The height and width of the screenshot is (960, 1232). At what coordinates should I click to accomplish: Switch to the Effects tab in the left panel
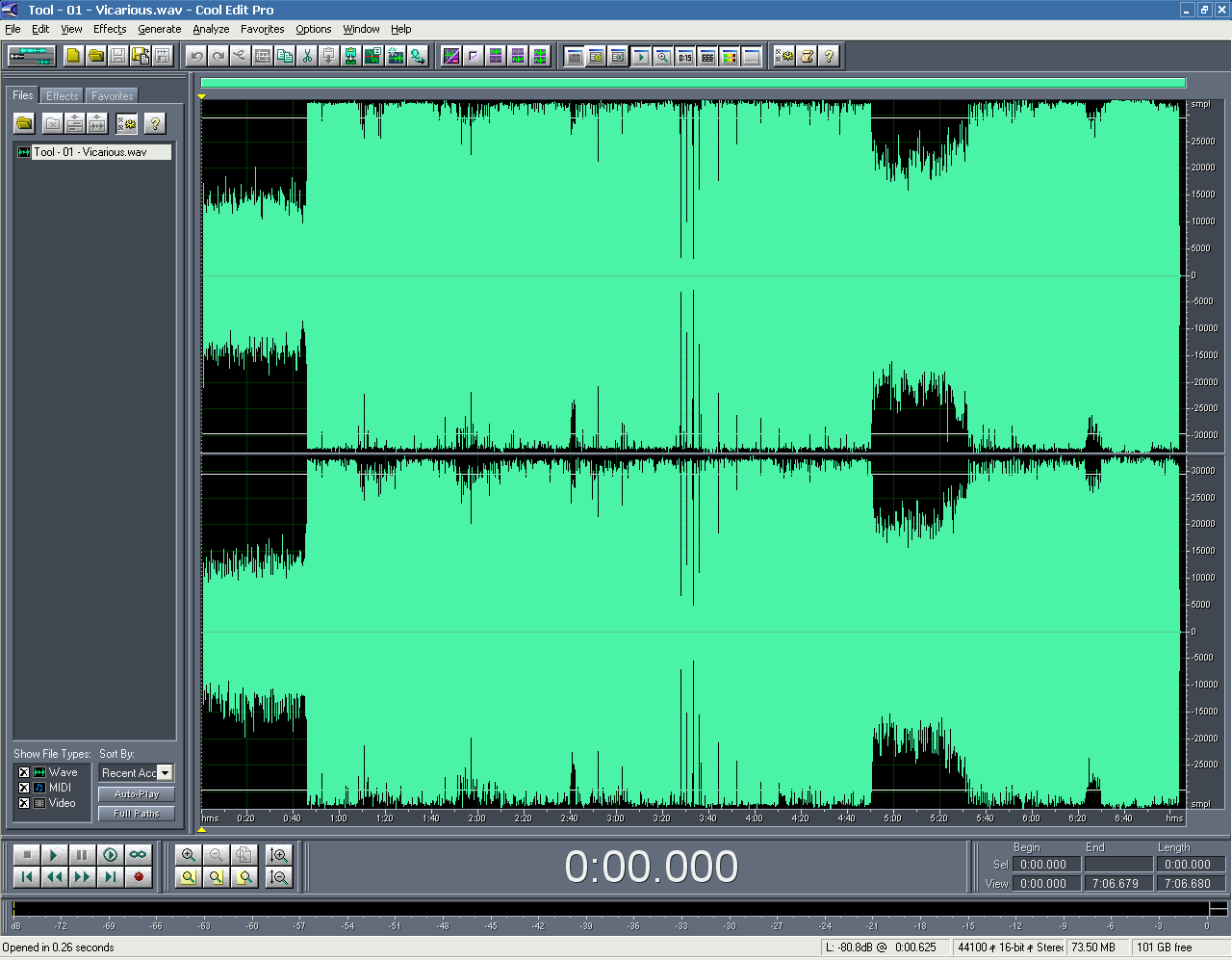[63, 96]
